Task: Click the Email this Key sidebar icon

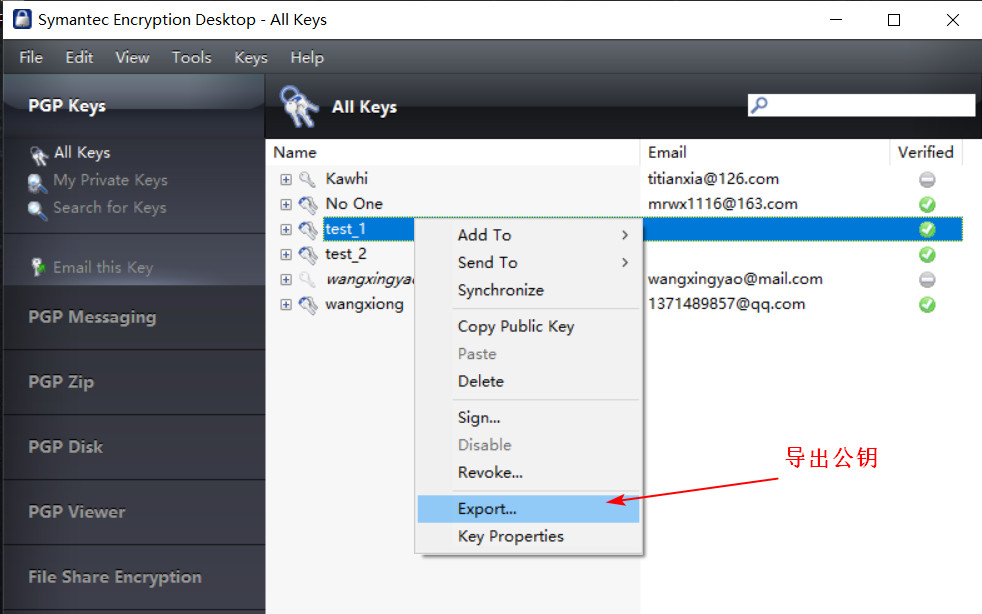Action: [x=38, y=267]
